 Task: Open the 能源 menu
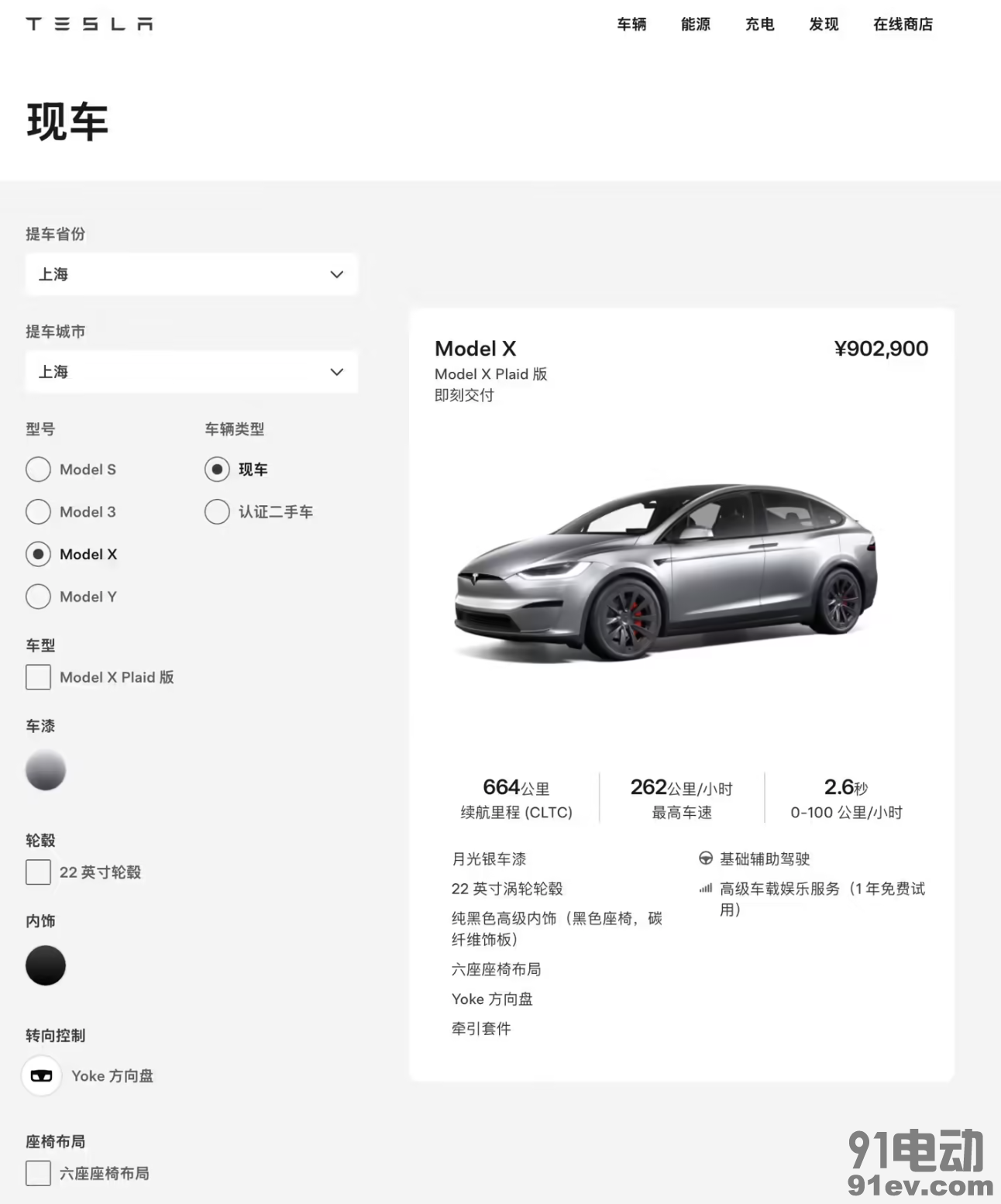pyautogui.click(x=696, y=24)
